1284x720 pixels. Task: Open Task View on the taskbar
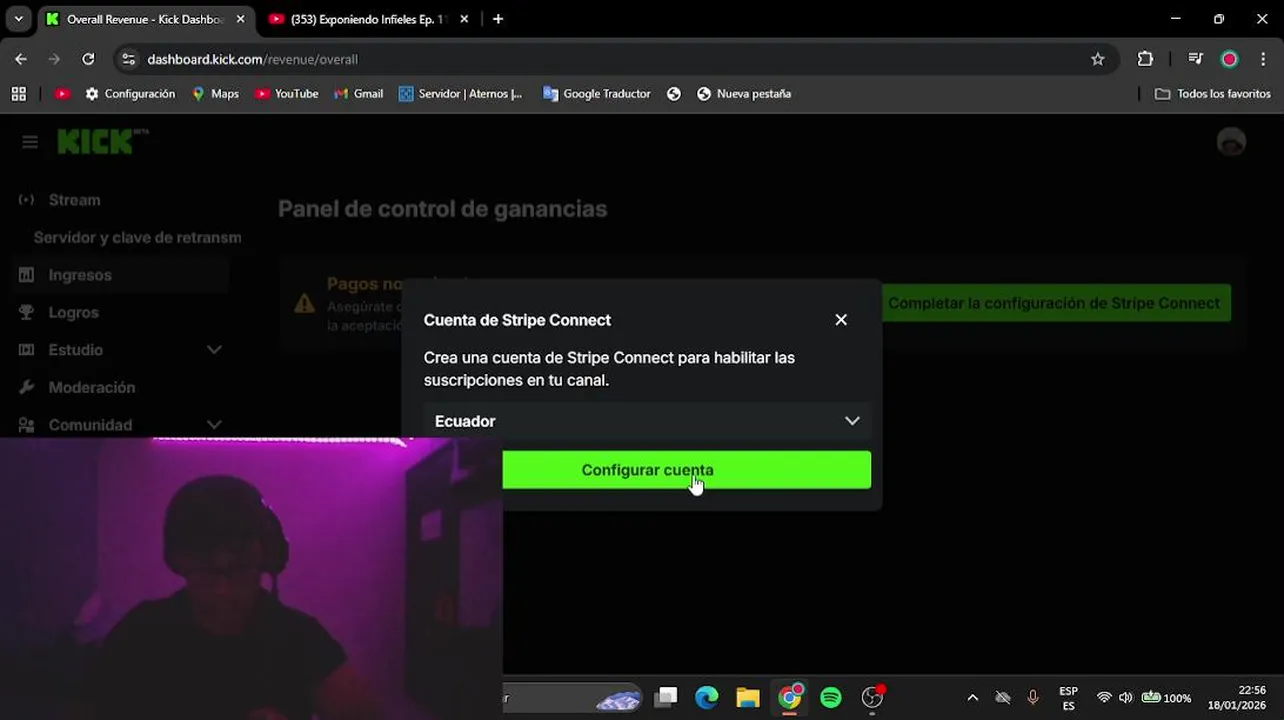pos(667,697)
